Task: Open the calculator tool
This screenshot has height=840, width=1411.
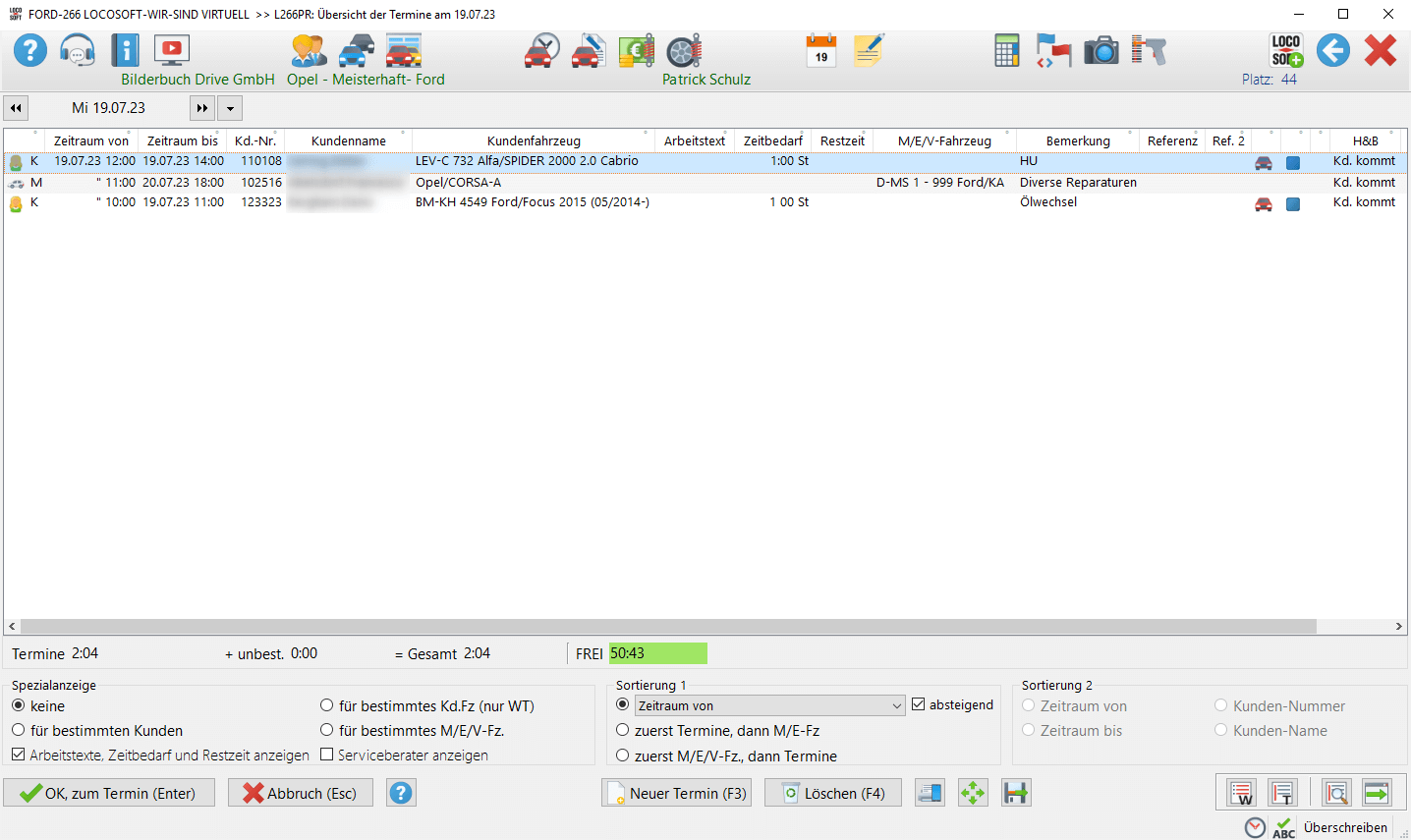Action: (1006, 50)
